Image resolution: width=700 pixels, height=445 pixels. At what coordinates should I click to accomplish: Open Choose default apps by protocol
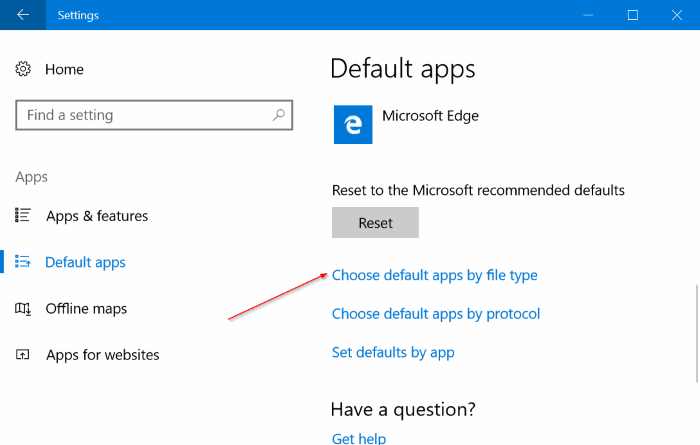coord(436,314)
